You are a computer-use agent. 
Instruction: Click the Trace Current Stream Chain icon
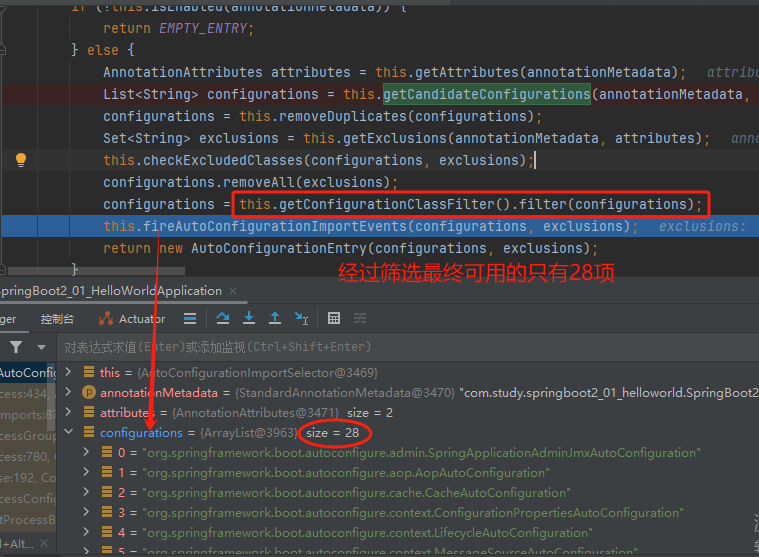[x=360, y=318]
